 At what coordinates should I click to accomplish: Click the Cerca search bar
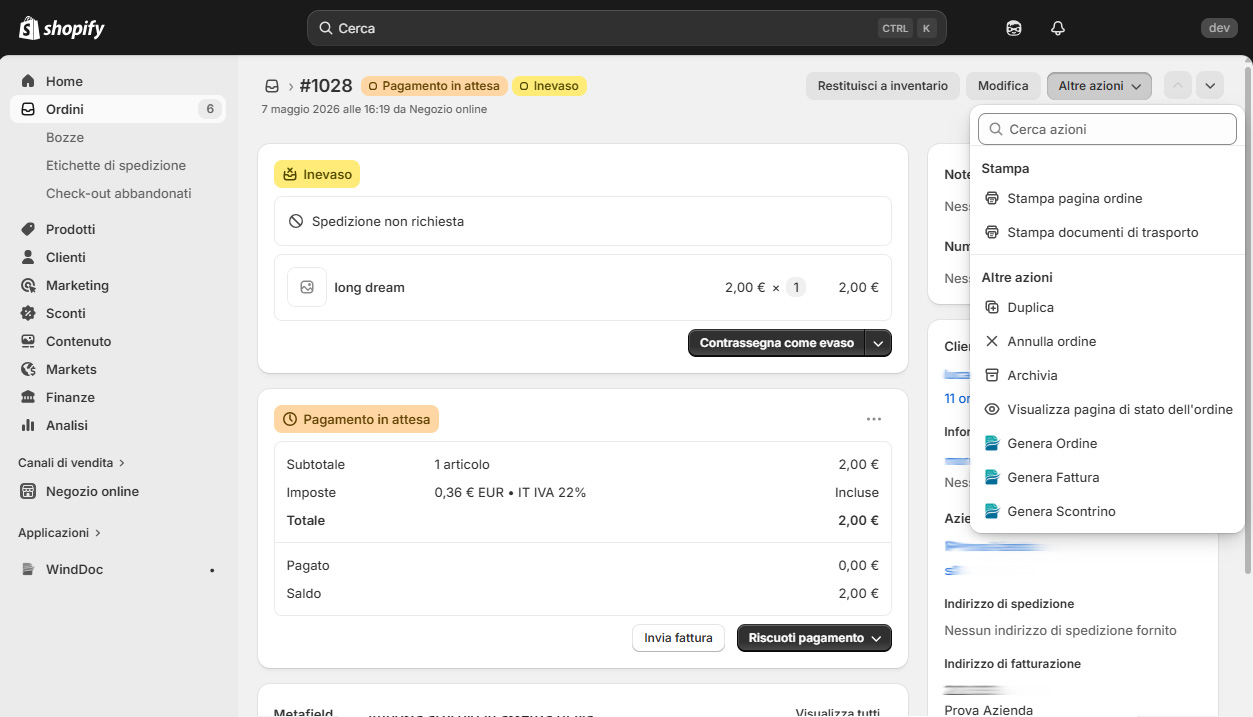tap(626, 28)
